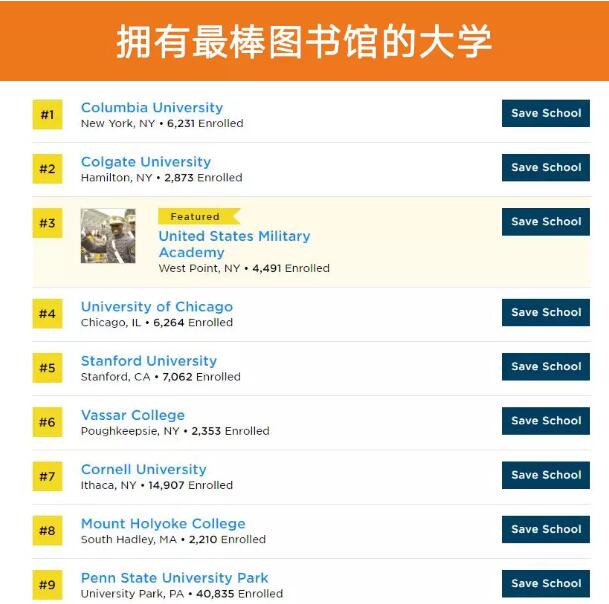The height and width of the screenshot is (604, 609).
Task: Open the Penn State University Park link
Action: pyautogui.click(x=174, y=578)
